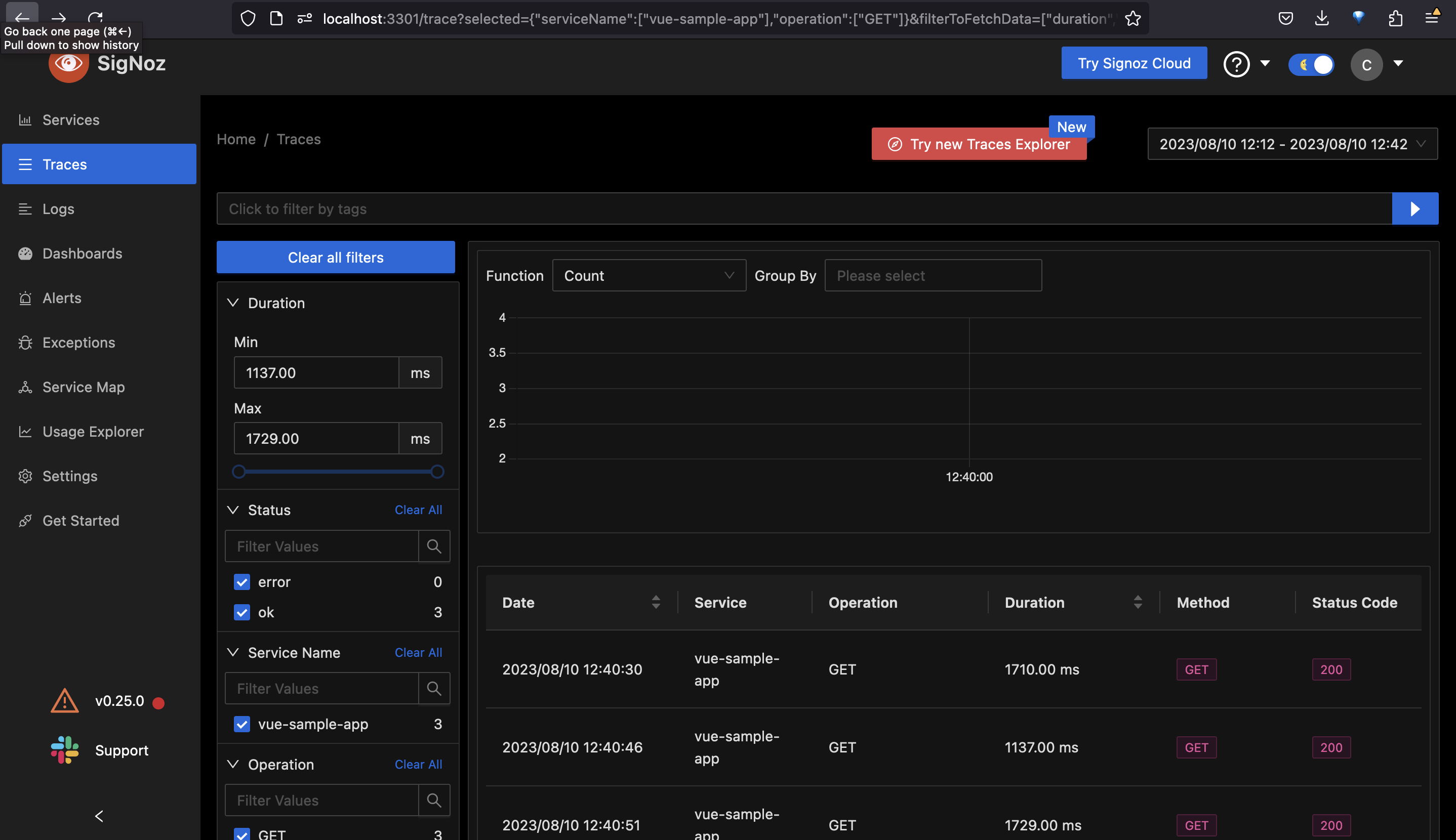Click the Min duration input field
Screen dimensions: 1456x840
point(316,372)
